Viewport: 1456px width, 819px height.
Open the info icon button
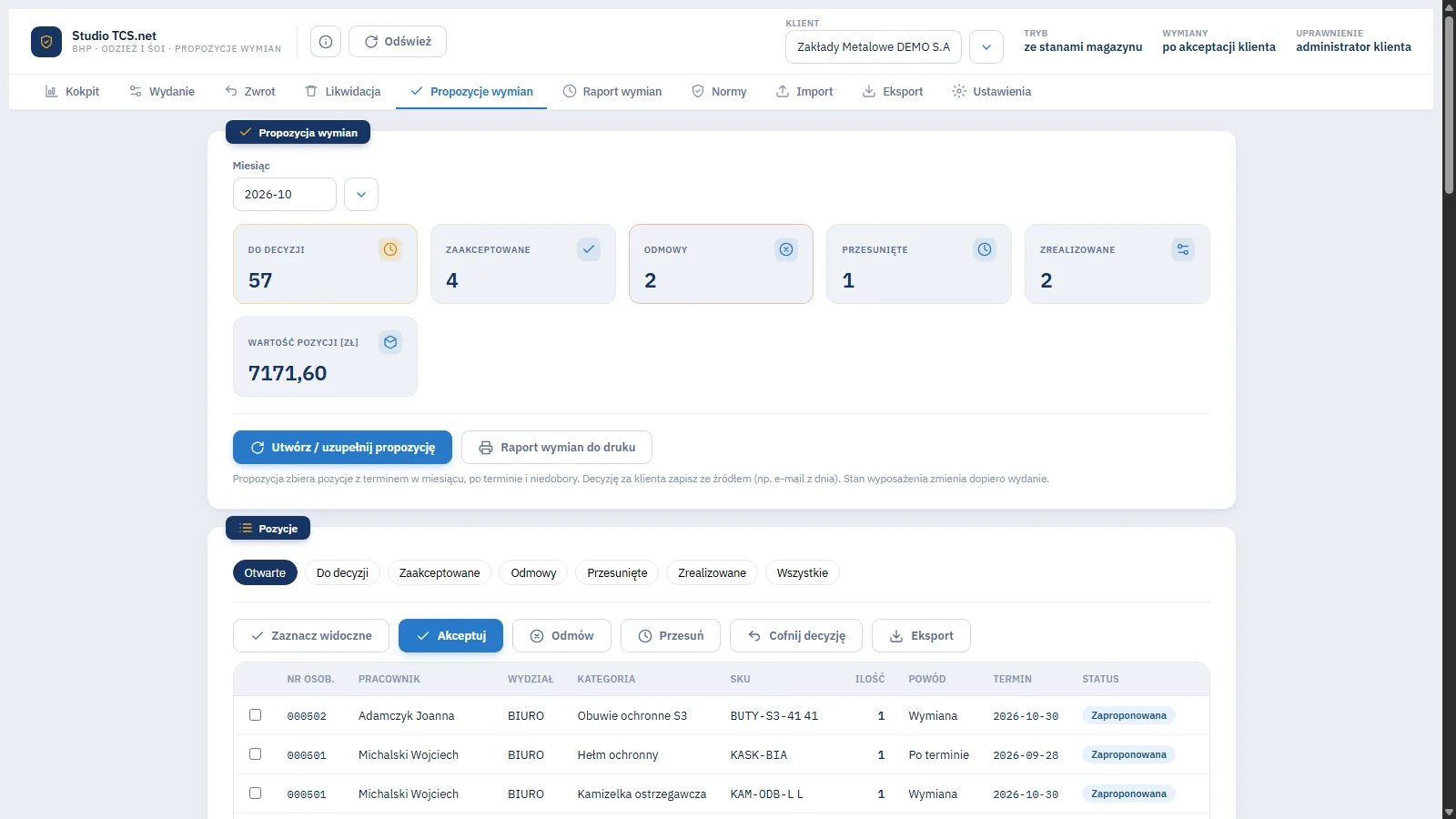click(326, 42)
